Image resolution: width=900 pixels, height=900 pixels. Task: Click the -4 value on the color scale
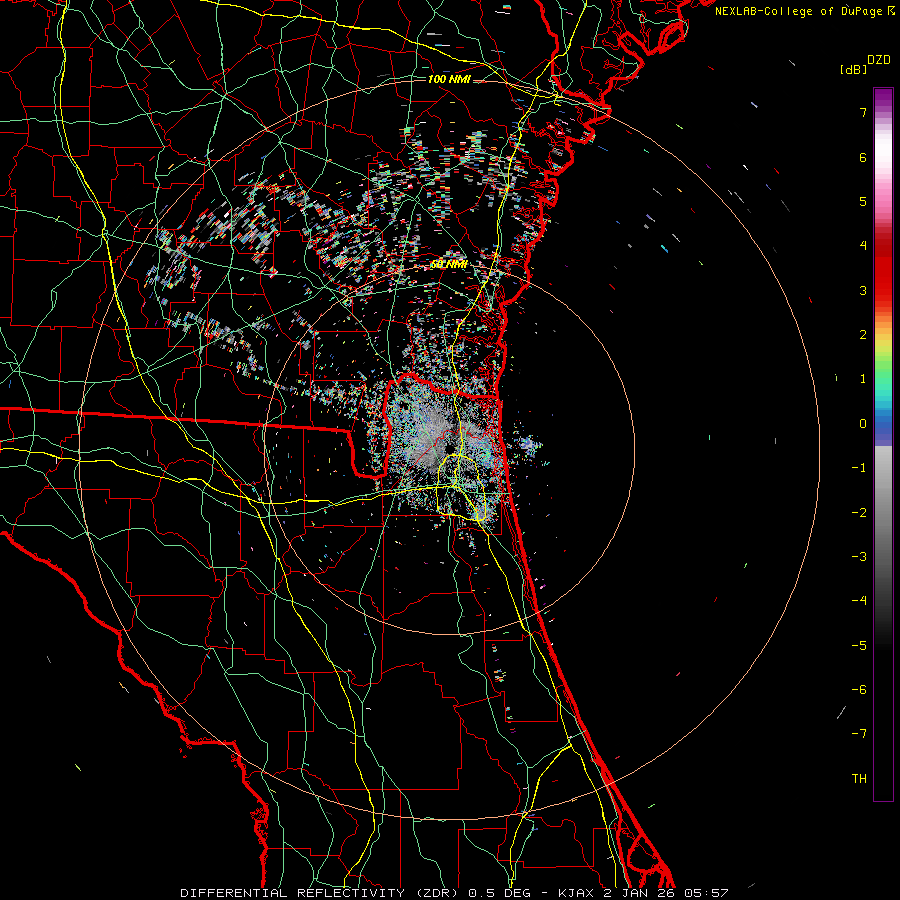point(859,601)
